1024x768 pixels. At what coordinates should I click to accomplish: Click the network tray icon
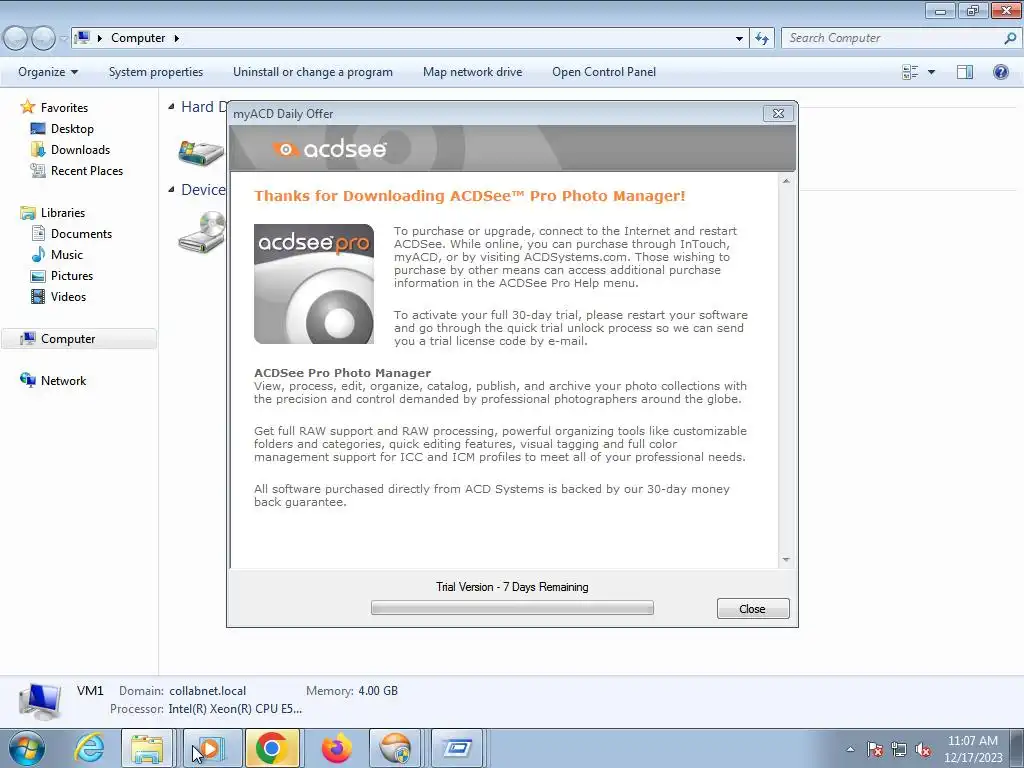point(899,749)
